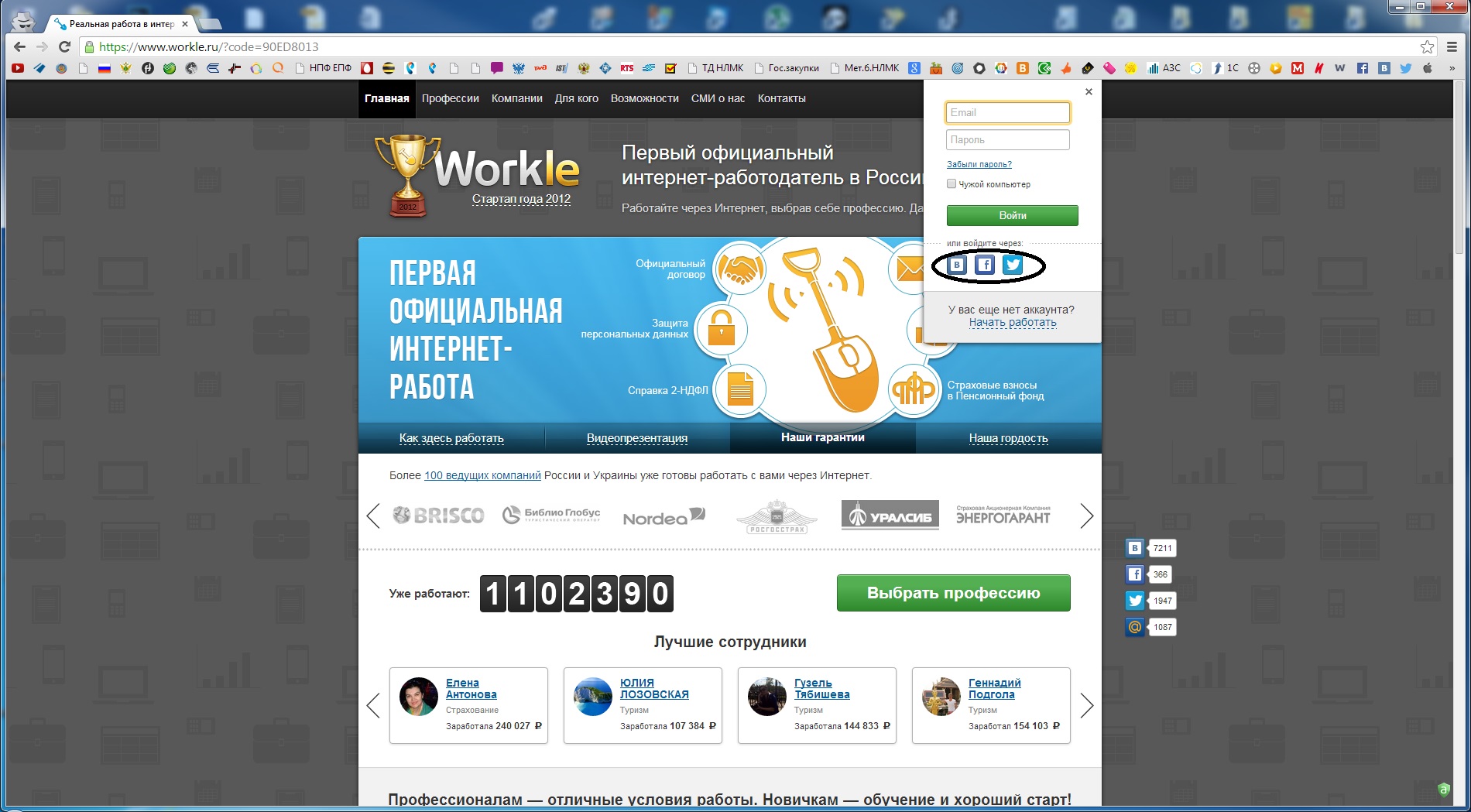Open the purple chat bubble bookmark
Image resolution: width=1471 pixels, height=812 pixels.
497,68
